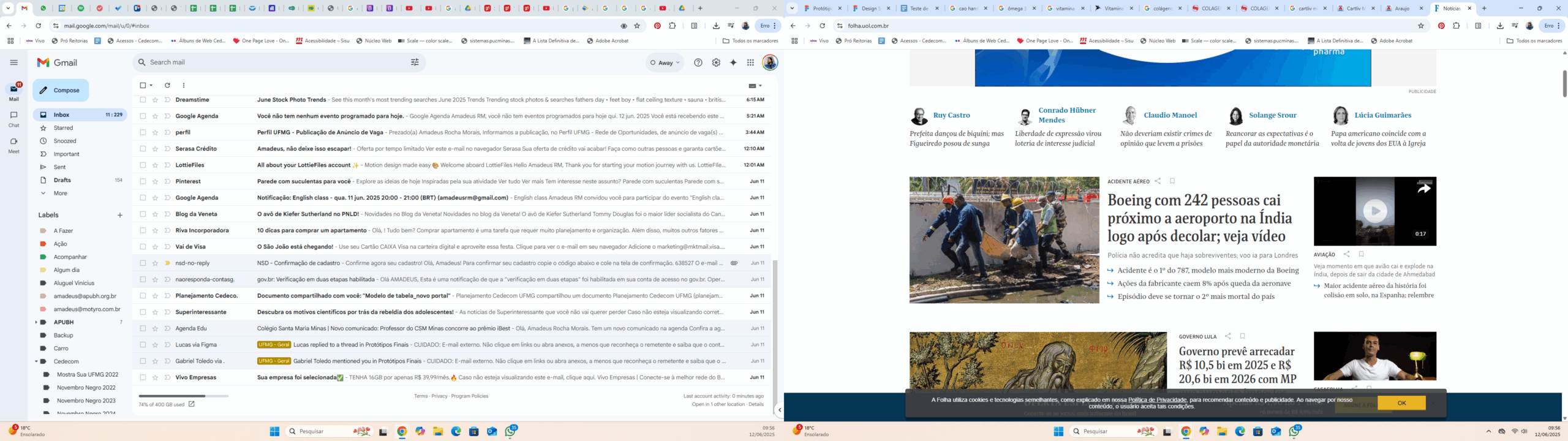Screen dimensions: 1568x441
Task: Open the Away status dropdown
Action: point(665,62)
